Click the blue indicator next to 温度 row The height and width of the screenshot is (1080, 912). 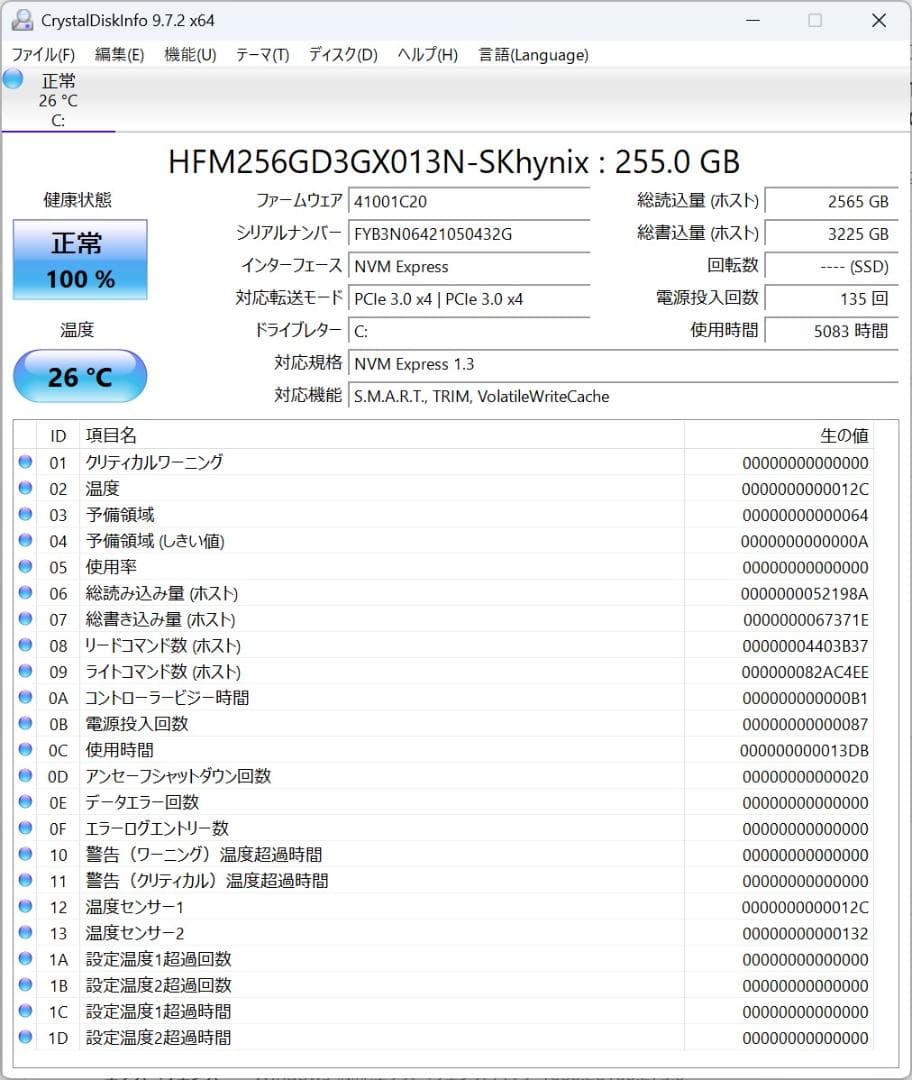(25, 487)
